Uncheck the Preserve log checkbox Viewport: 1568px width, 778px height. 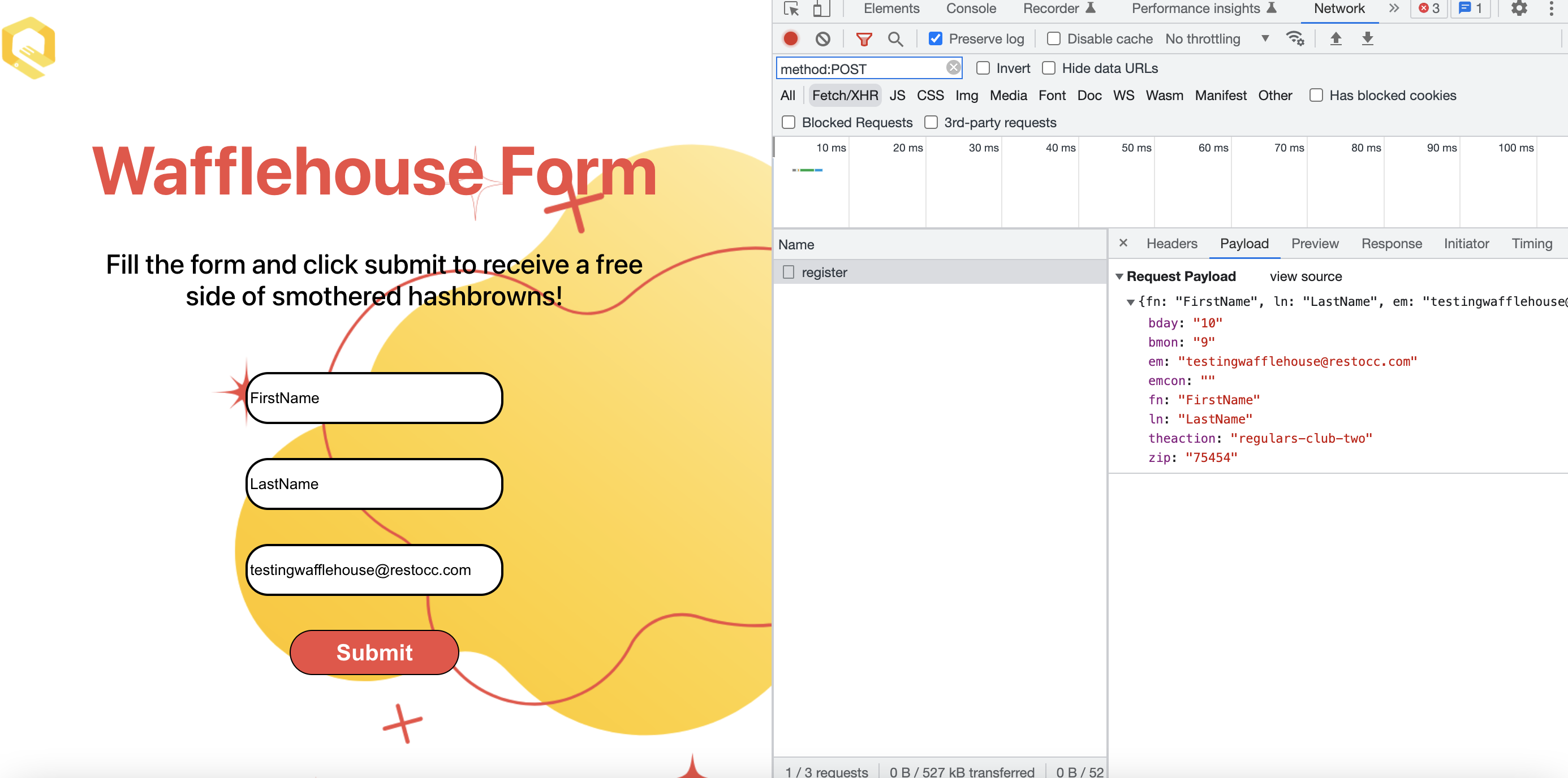click(x=936, y=39)
